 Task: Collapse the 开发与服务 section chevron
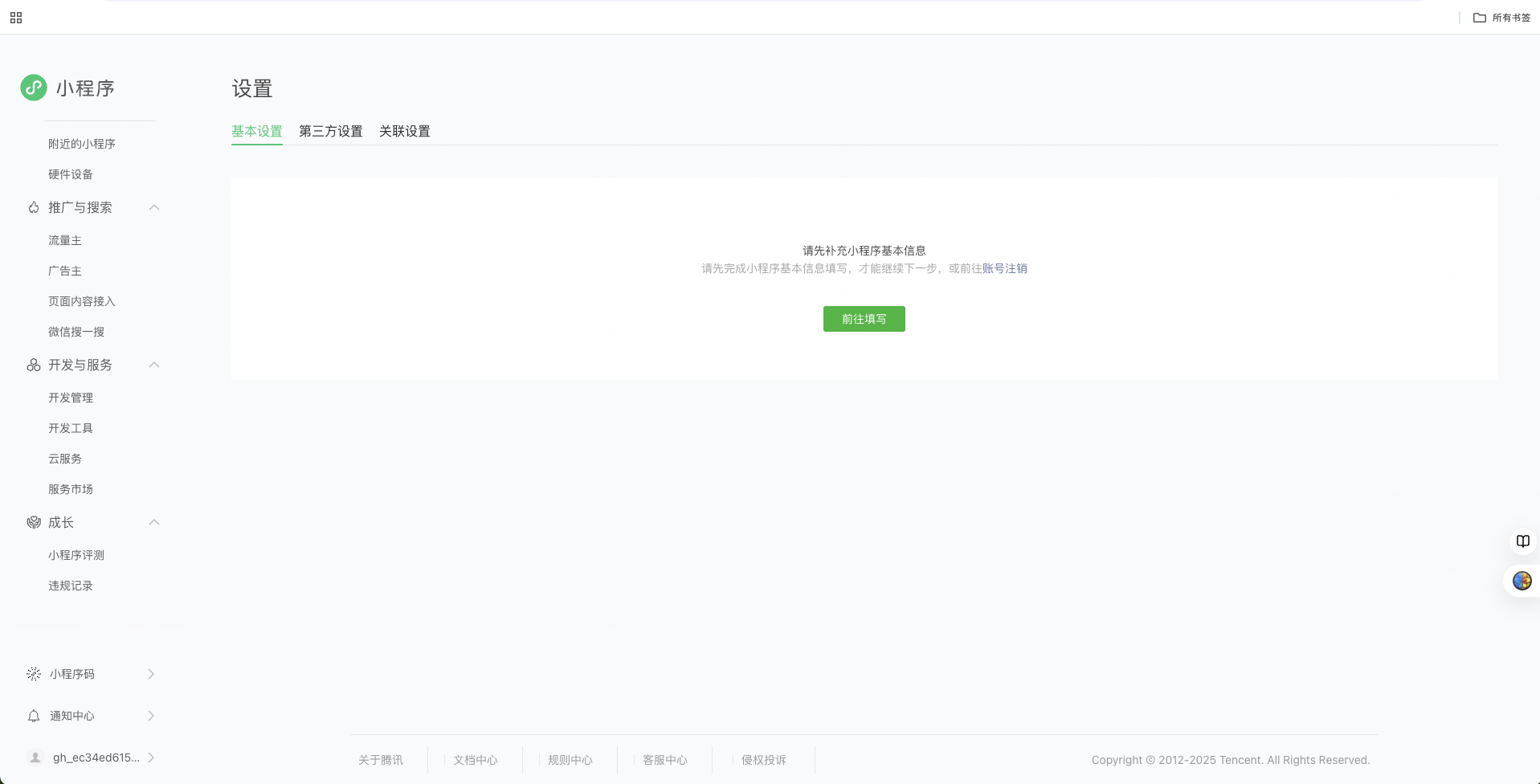pos(154,365)
